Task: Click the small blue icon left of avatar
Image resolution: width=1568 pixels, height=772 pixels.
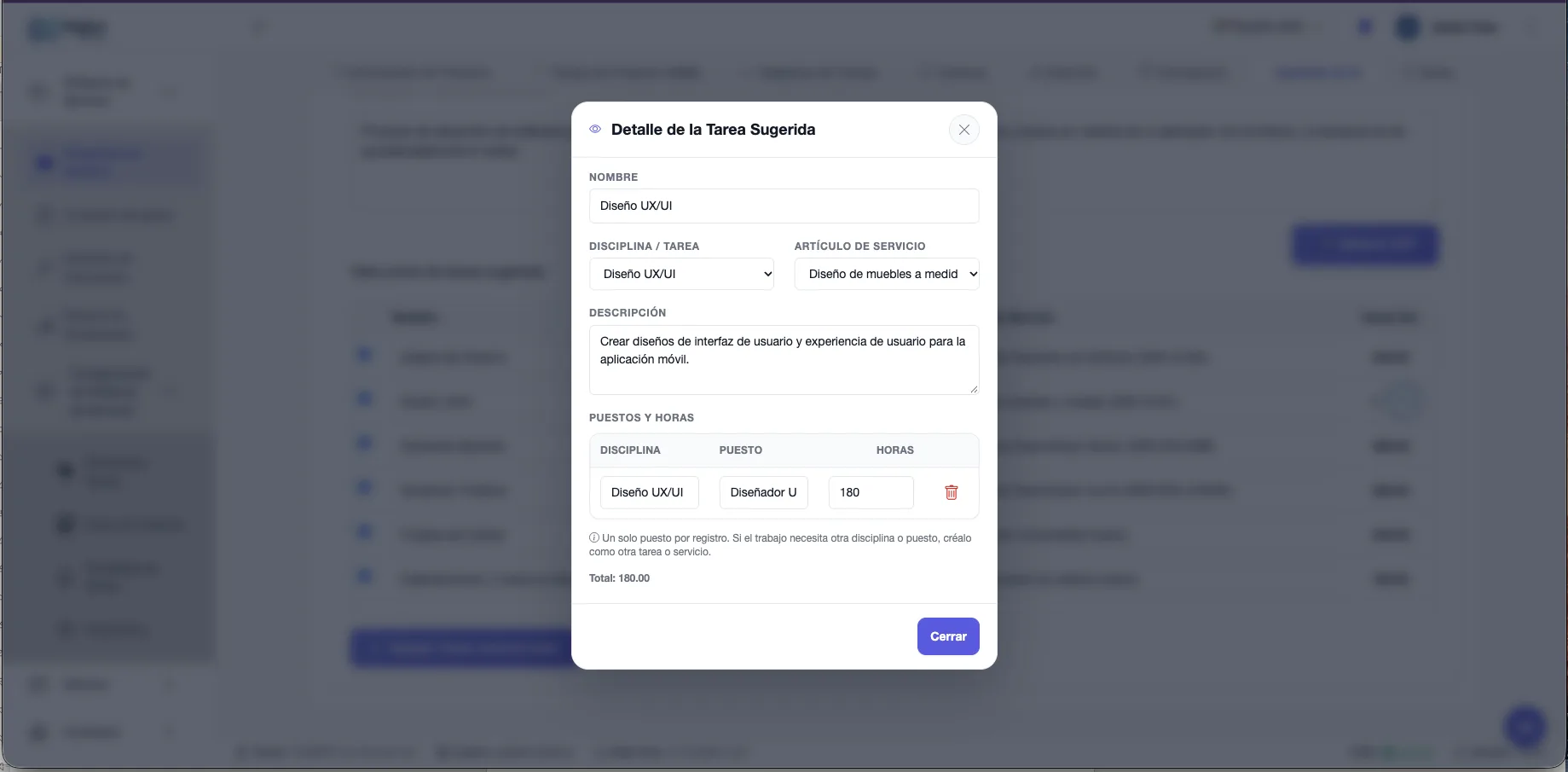Action: coord(1364,27)
